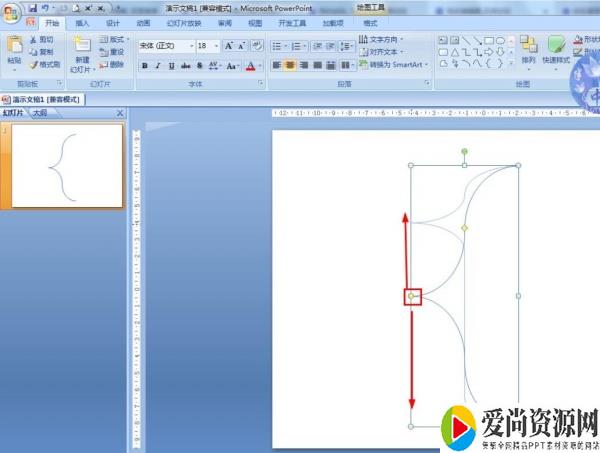This screenshot has width=600, height=453.
Task: Open the Format (格式) ribbon tab
Action: point(371,22)
